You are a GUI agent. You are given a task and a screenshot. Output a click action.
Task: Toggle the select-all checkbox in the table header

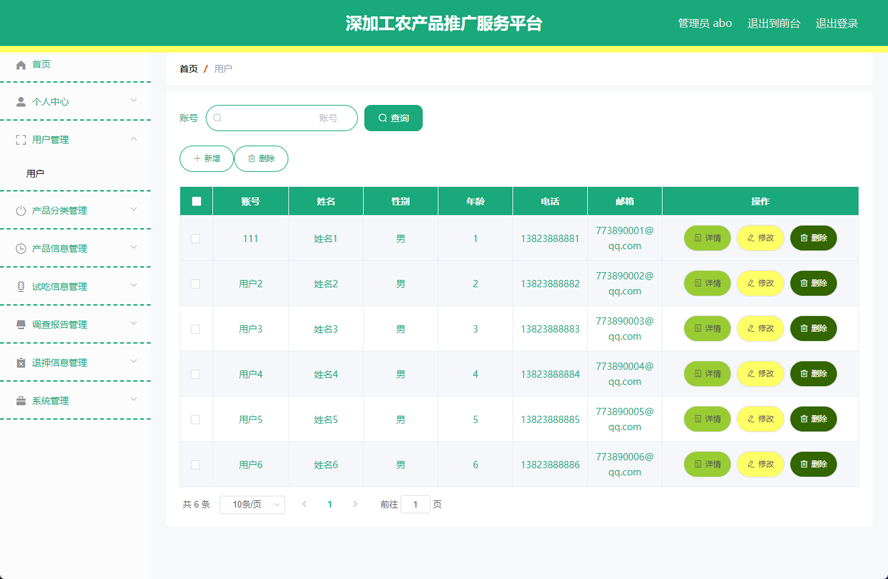tap(195, 200)
